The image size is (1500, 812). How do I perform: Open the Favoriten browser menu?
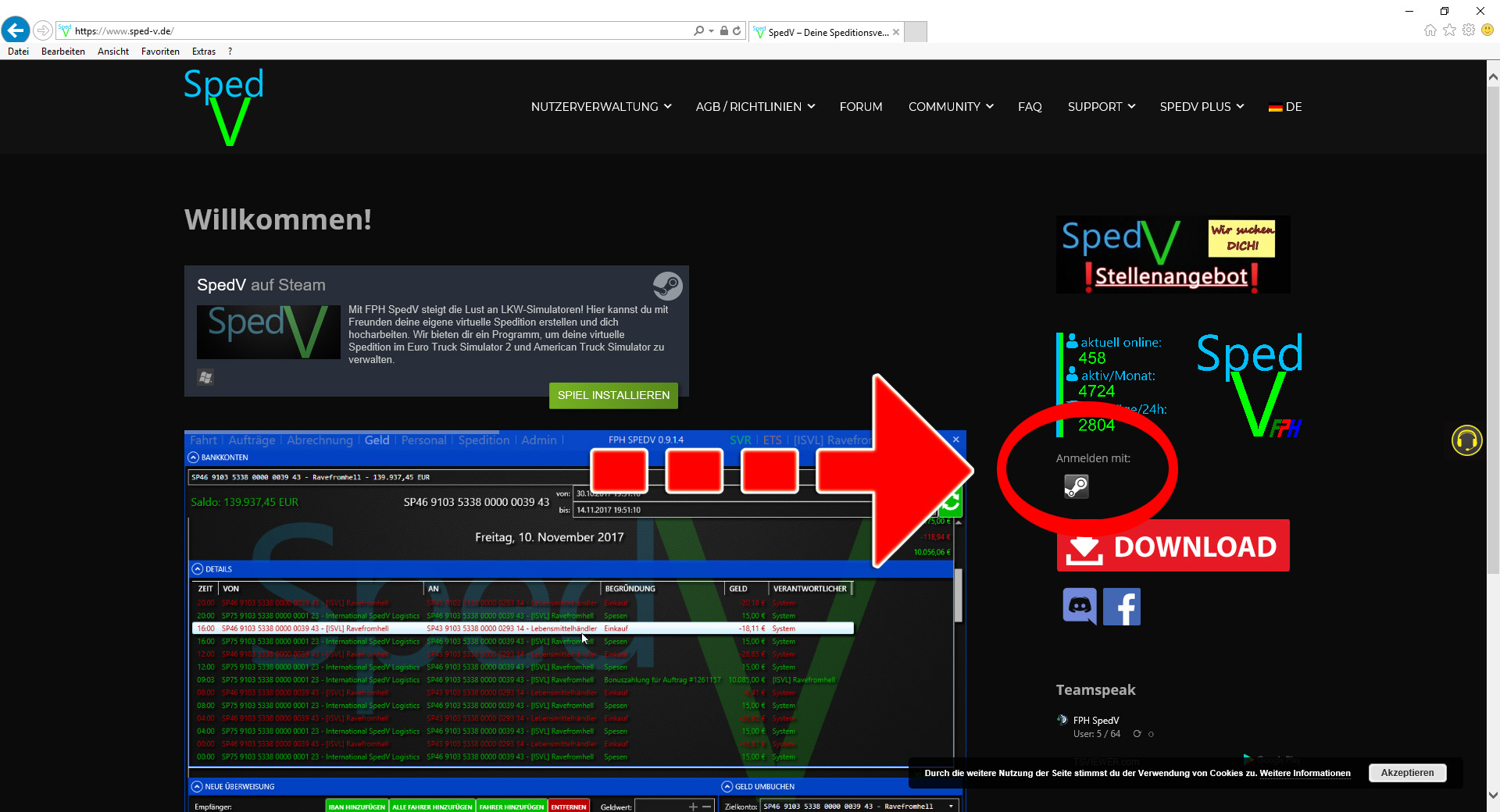(160, 52)
